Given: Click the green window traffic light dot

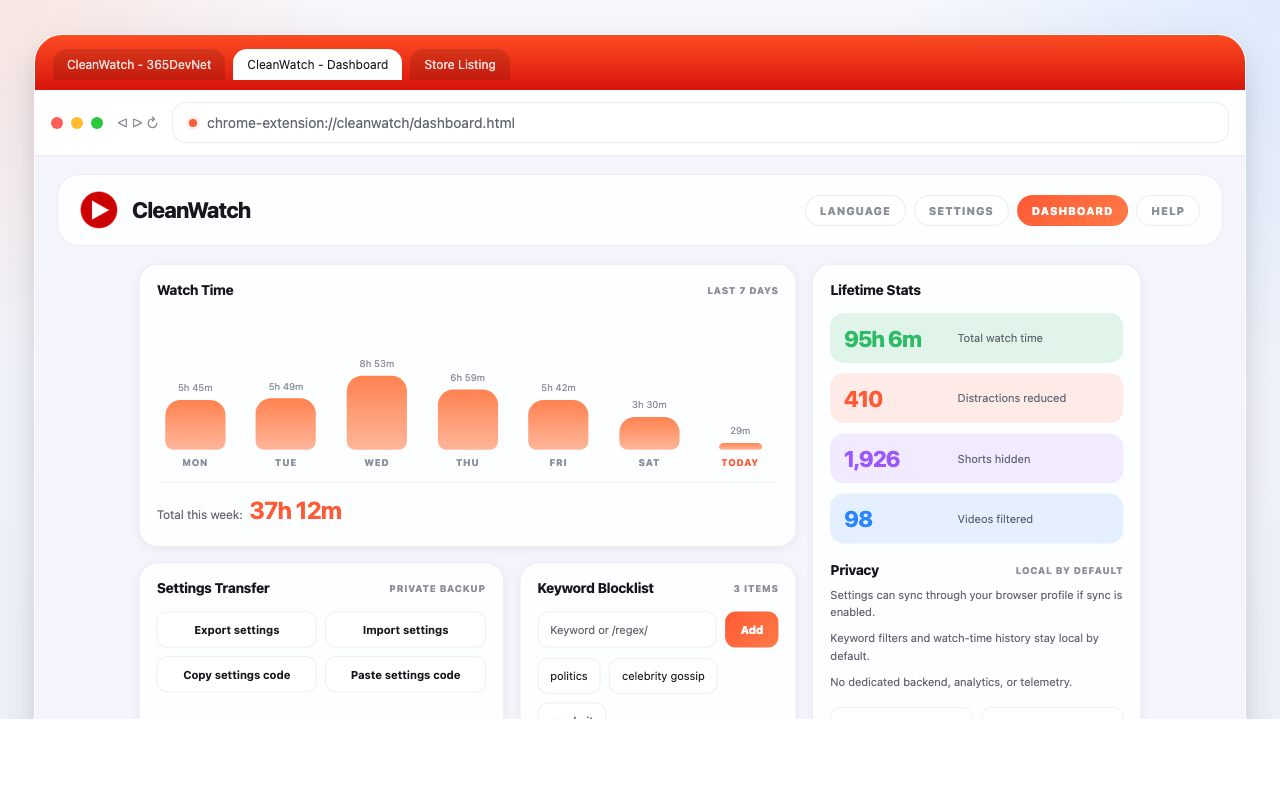Looking at the screenshot, I should [x=97, y=123].
